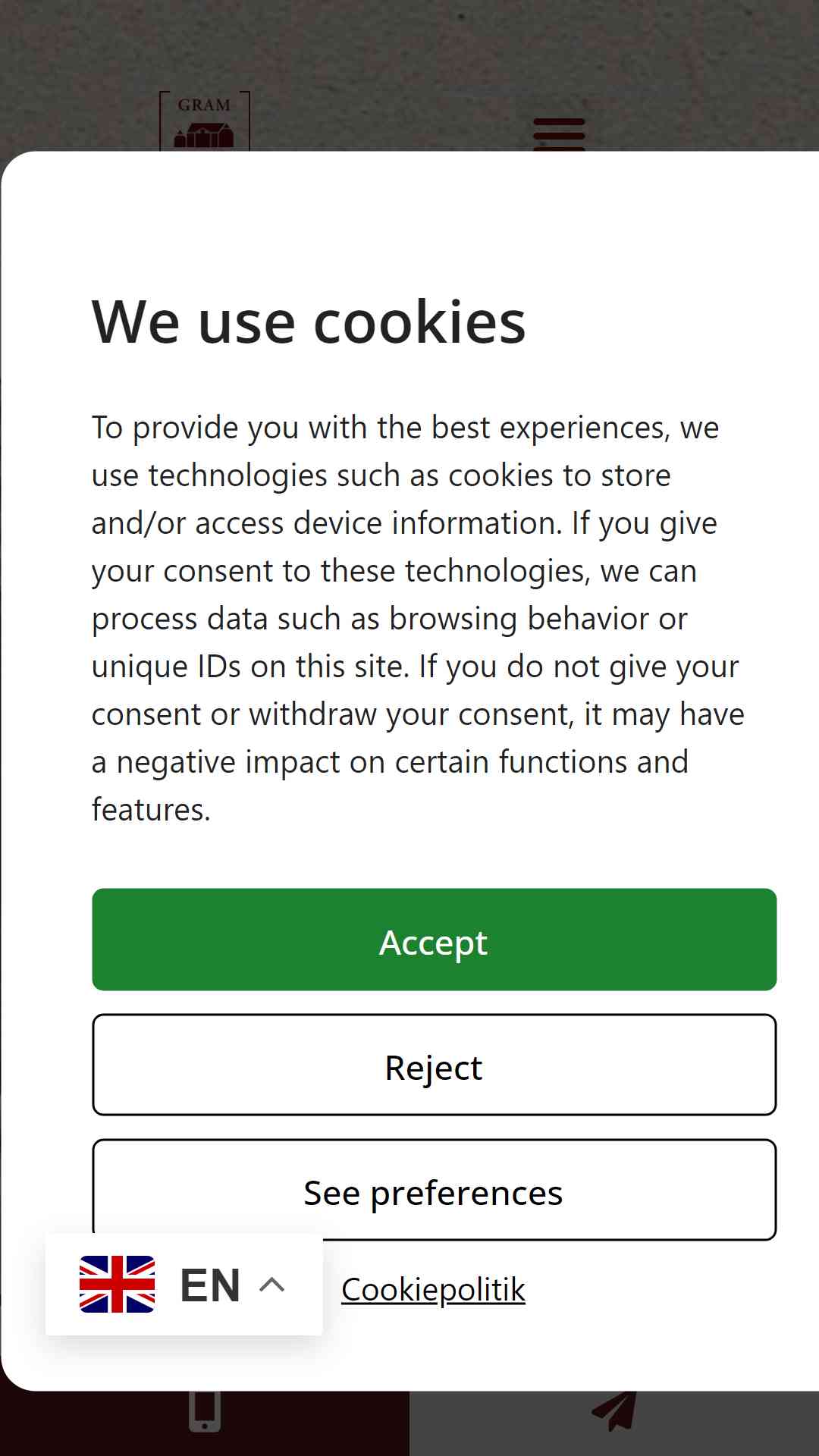
Task: Click the cookie consent description paragraph
Action: (418, 619)
